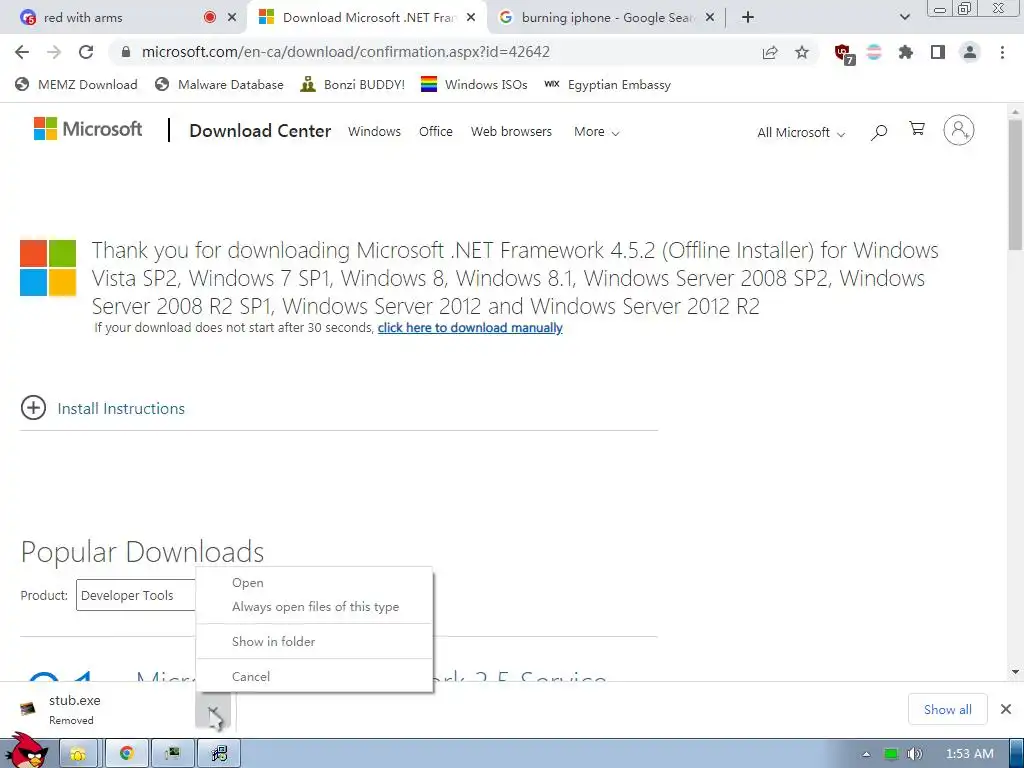Close the 'burning iphone' tab
Image resolution: width=1024 pixels, height=768 pixels.
coord(711,18)
